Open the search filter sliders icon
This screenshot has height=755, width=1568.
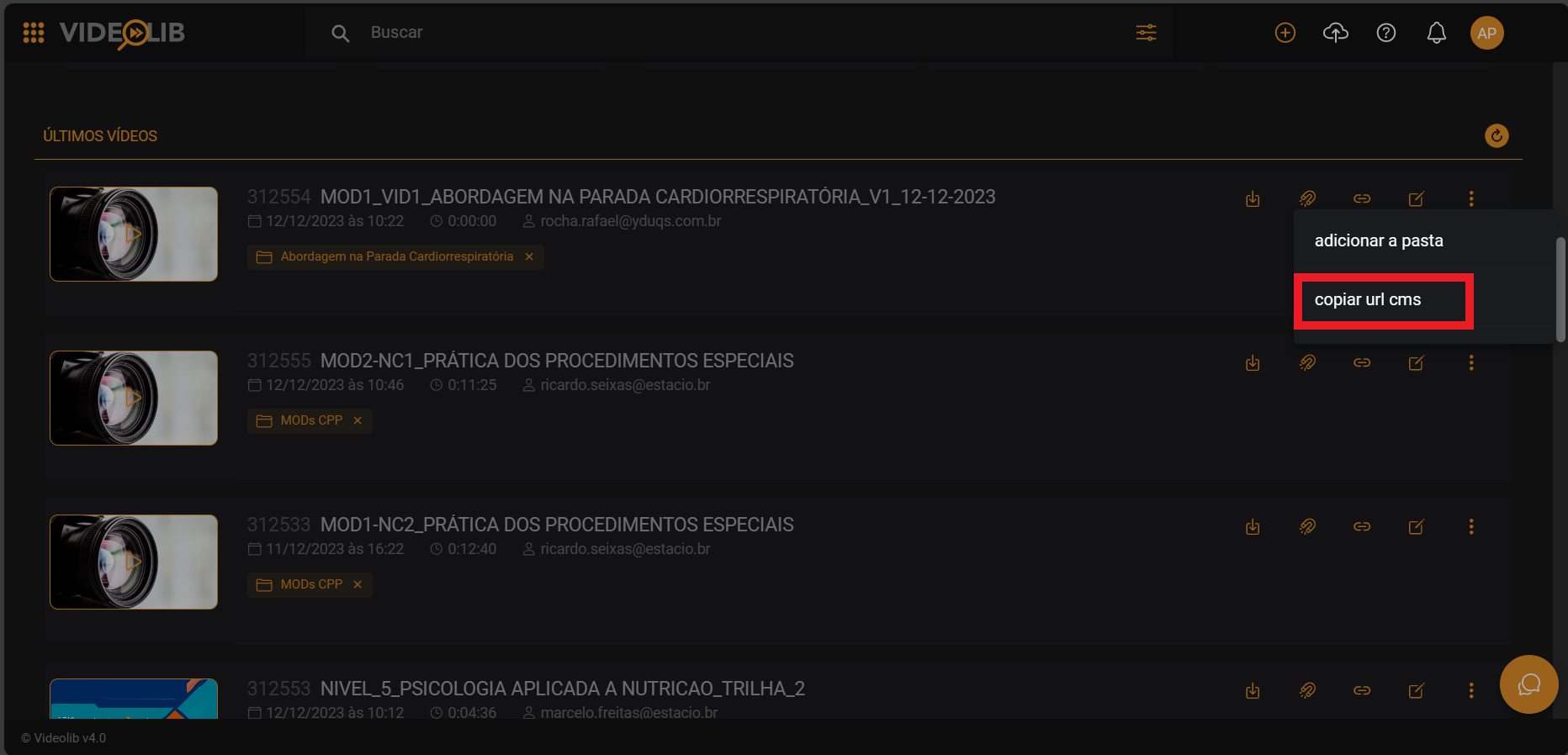click(x=1146, y=33)
